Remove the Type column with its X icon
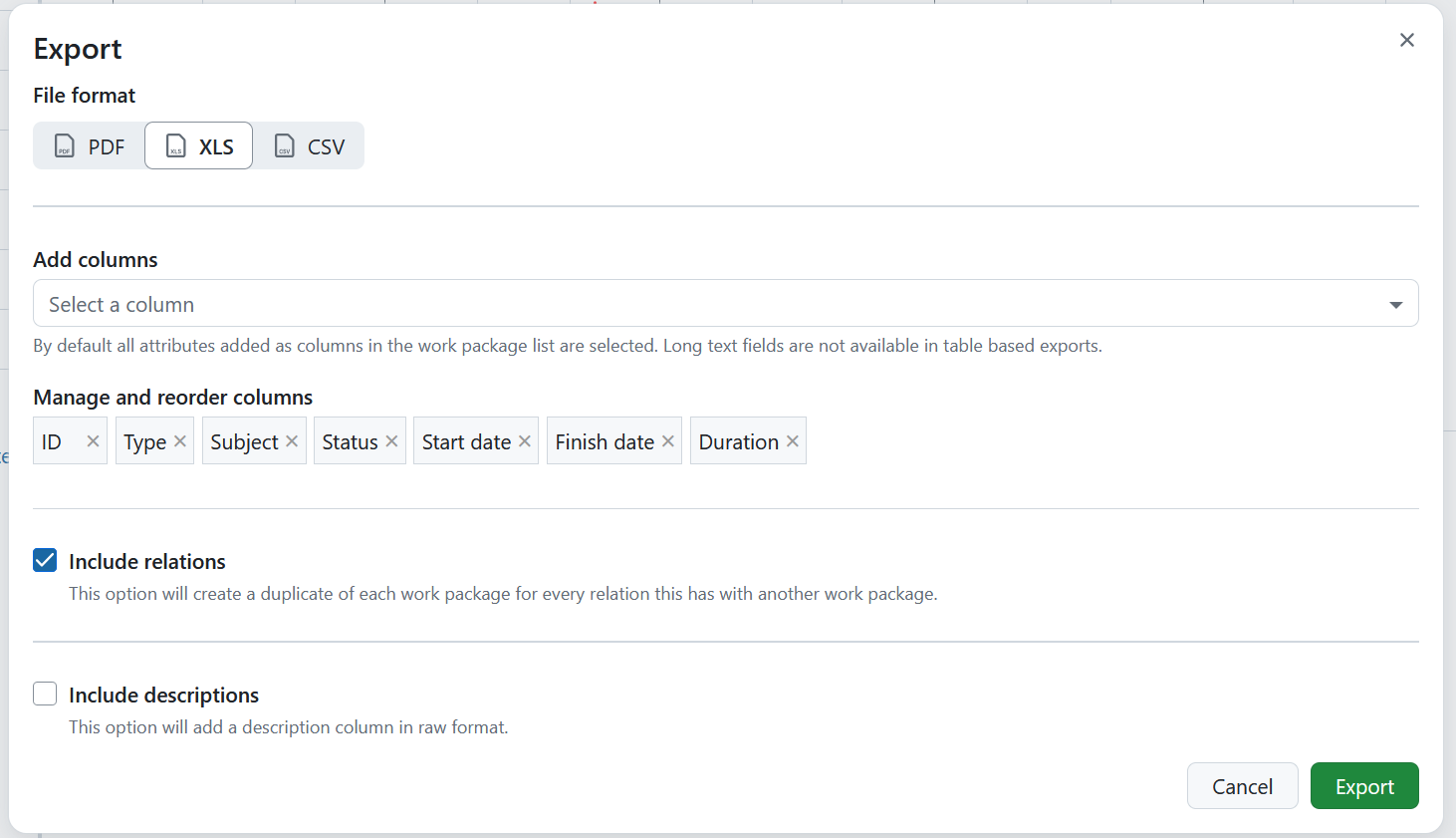 tap(180, 440)
